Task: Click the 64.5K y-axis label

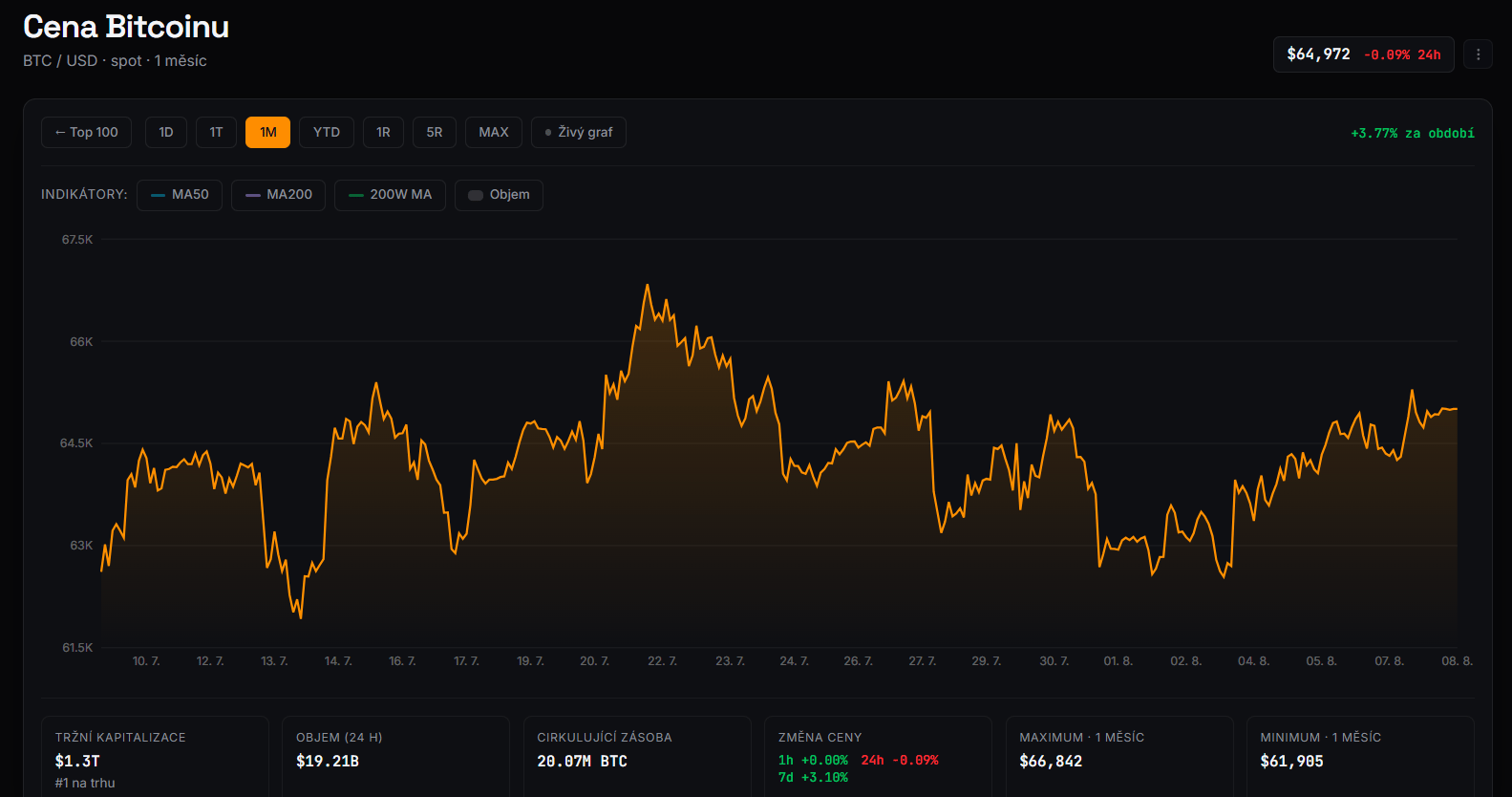Action: point(76,443)
